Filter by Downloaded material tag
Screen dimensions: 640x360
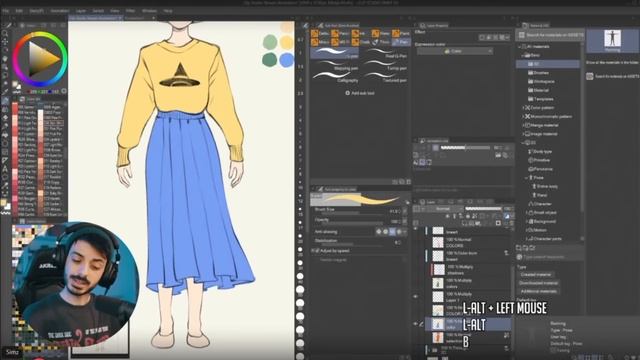(538, 283)
